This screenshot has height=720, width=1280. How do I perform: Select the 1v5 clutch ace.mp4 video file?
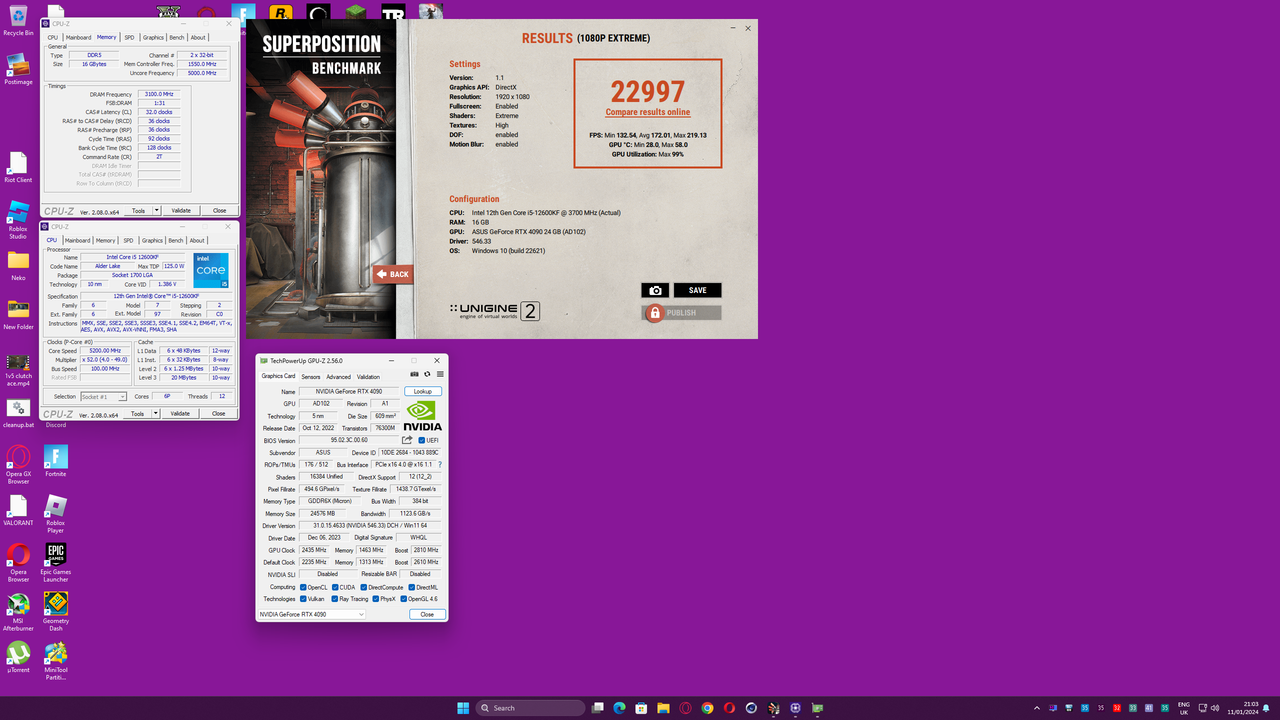click(x=18, y=368)
